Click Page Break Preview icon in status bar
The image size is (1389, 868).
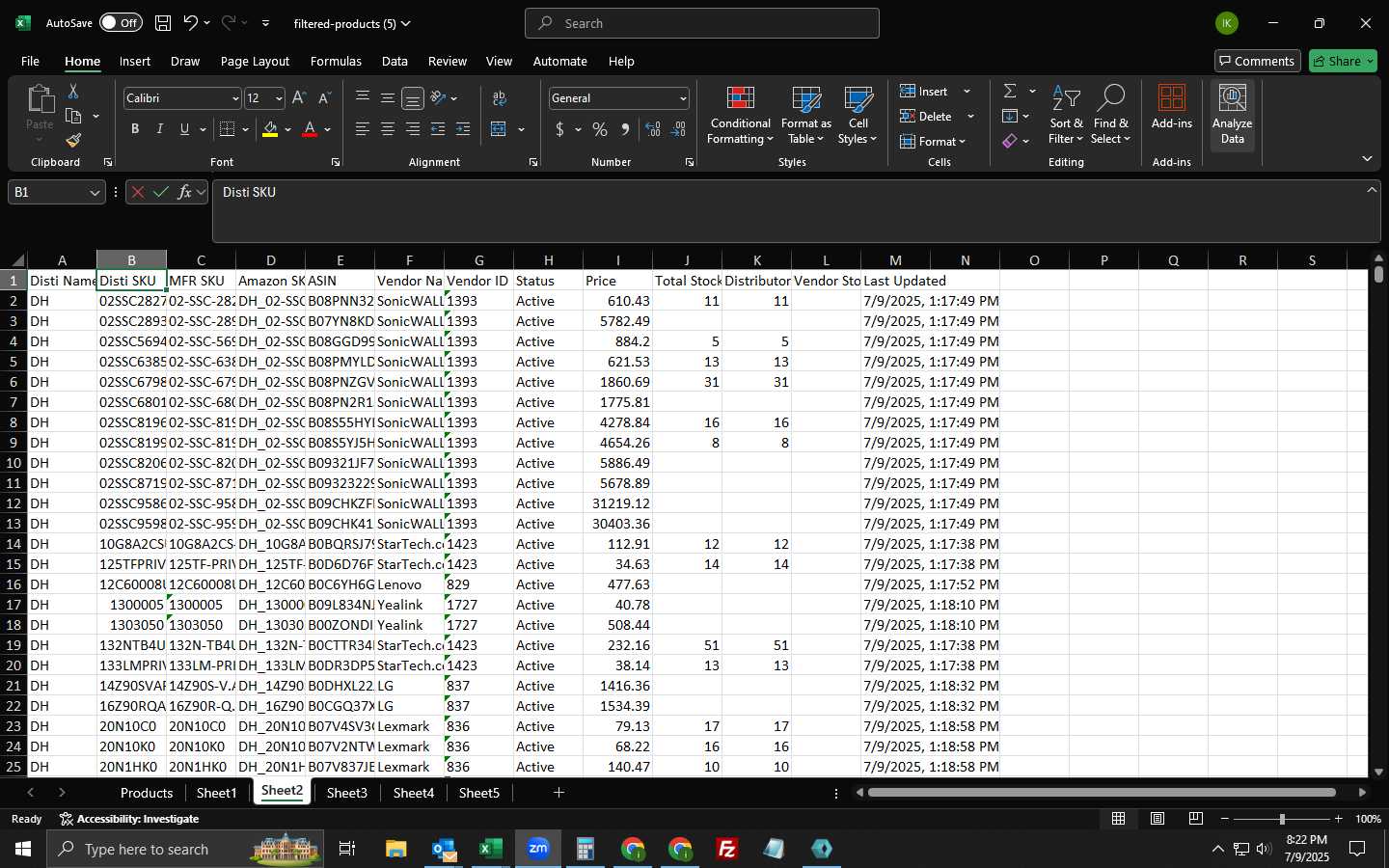tap(1196, 819)
